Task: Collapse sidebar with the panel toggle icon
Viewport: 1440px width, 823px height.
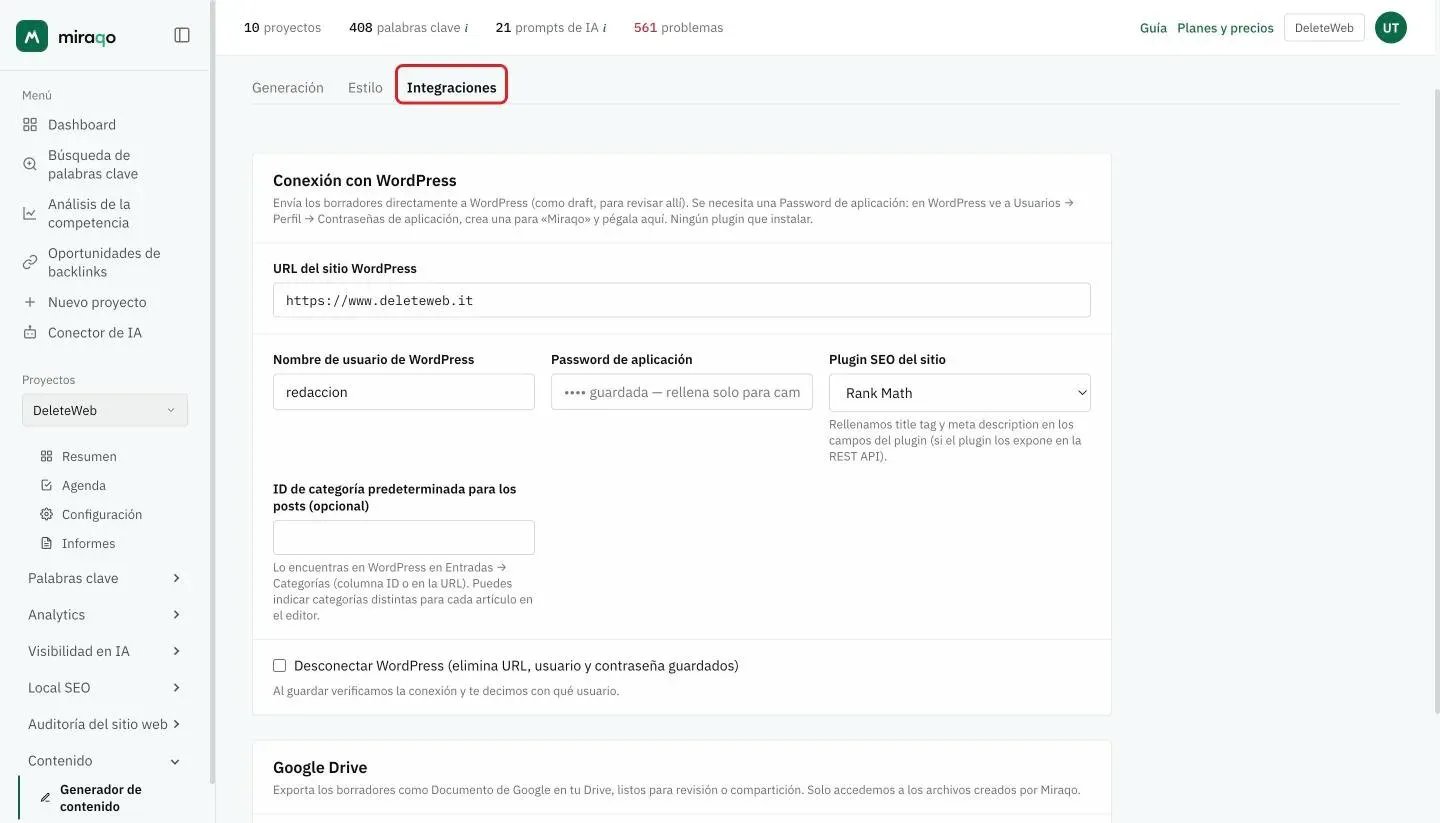Action: click(x=182, y=35)
